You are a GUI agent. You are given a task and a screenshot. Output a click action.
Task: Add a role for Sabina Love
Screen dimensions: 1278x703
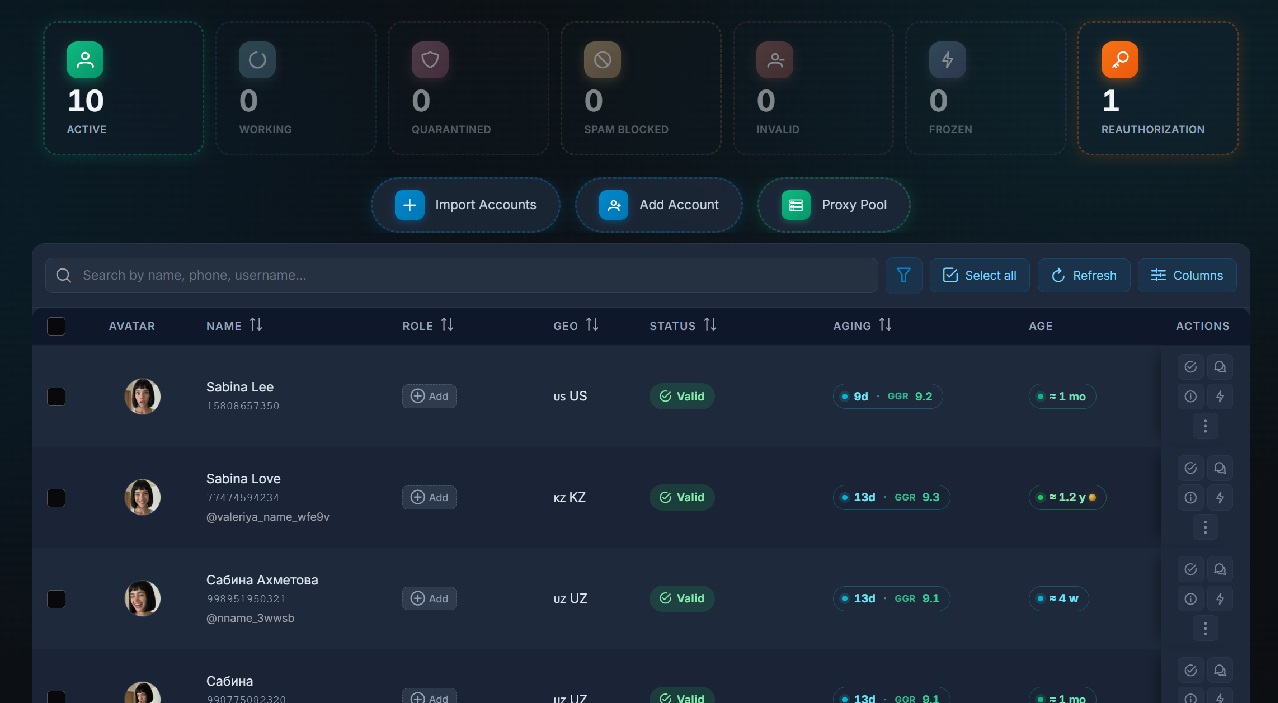429,497
